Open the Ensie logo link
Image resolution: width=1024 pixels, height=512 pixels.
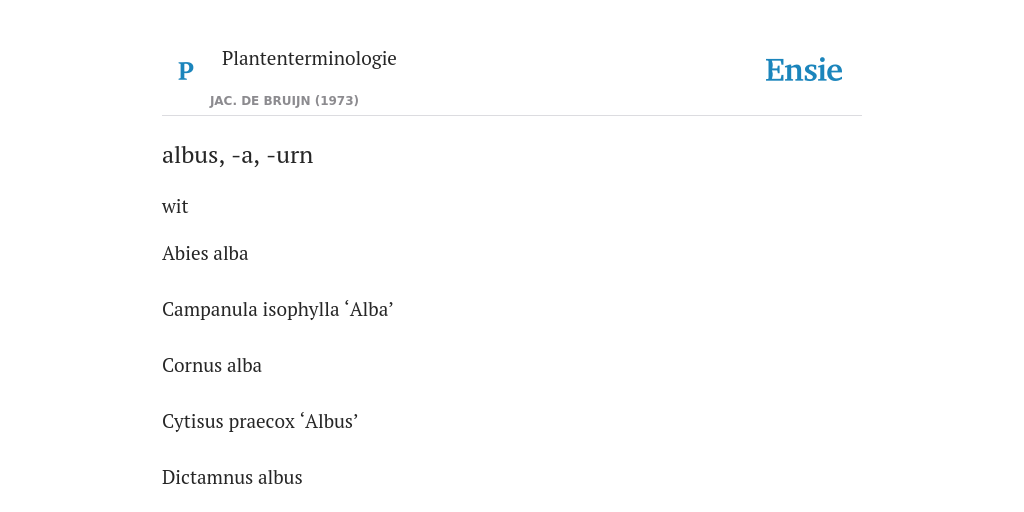(x=803, y=70)
